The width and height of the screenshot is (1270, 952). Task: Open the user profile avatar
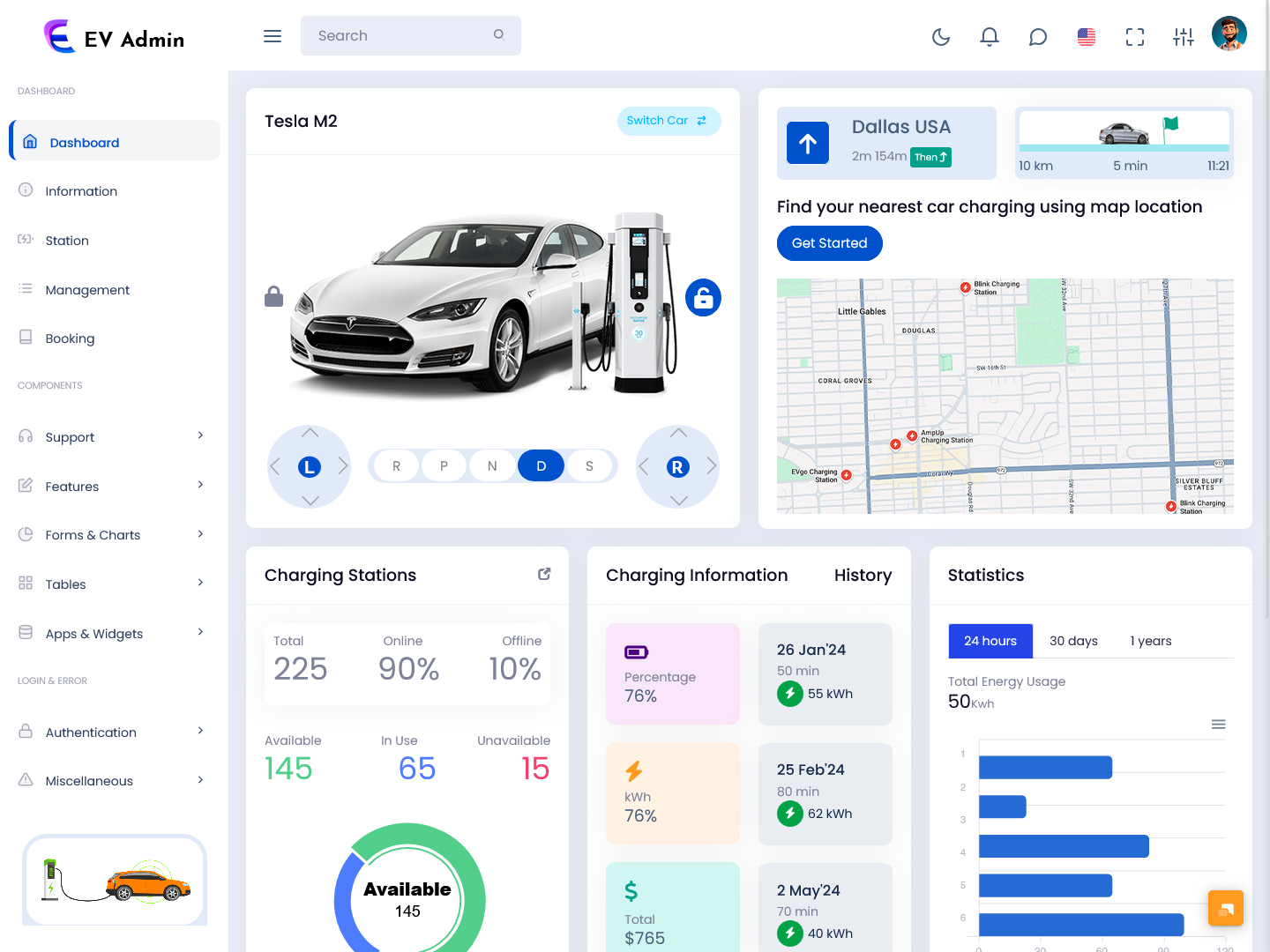pos(1229,33)
